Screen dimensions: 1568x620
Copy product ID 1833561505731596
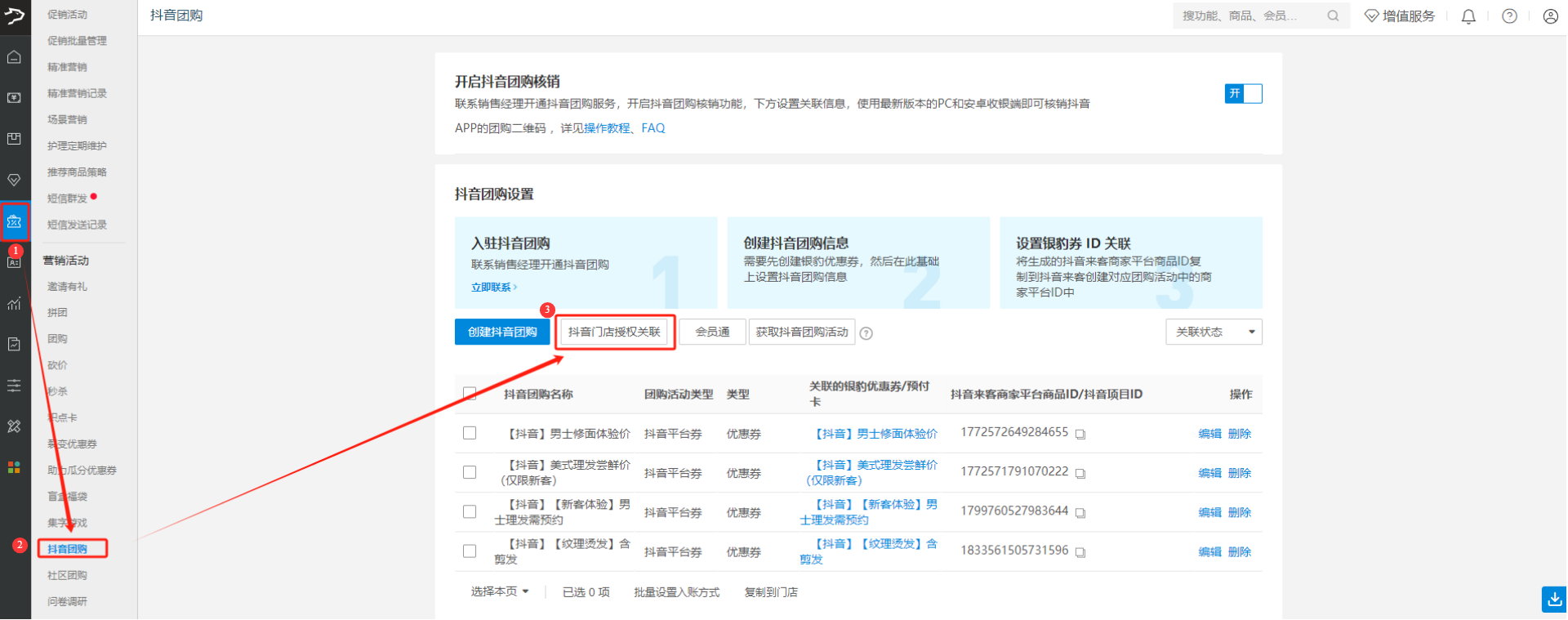pos(1080,553)
